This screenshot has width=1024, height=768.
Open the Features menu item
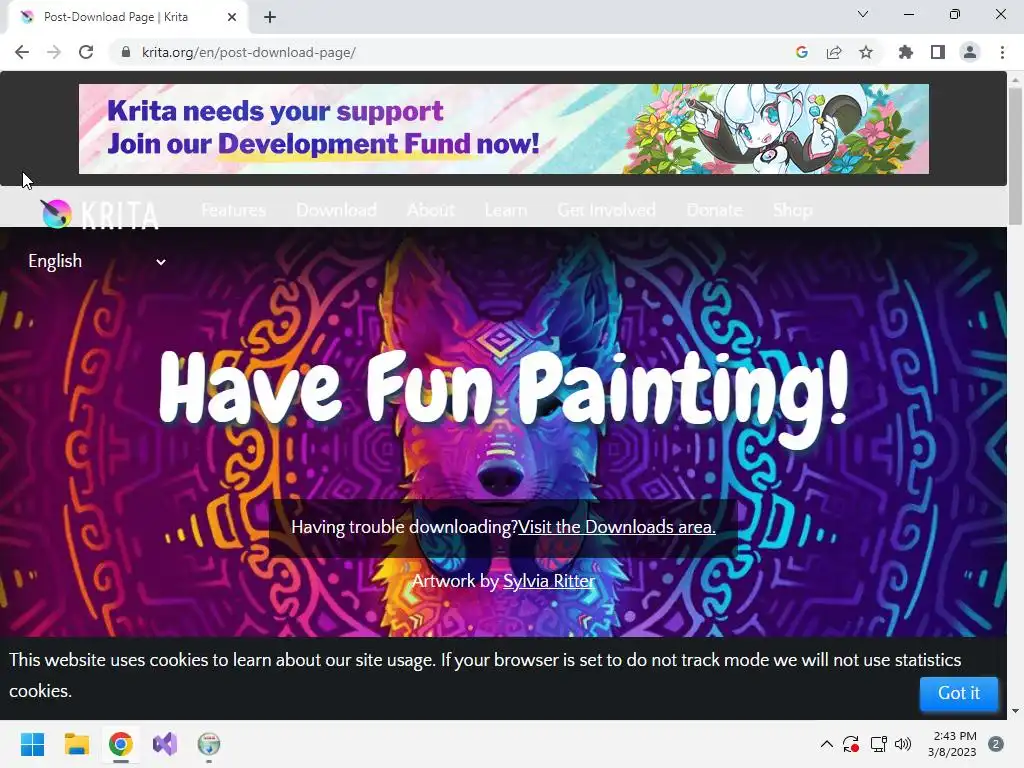coord(234,210)
